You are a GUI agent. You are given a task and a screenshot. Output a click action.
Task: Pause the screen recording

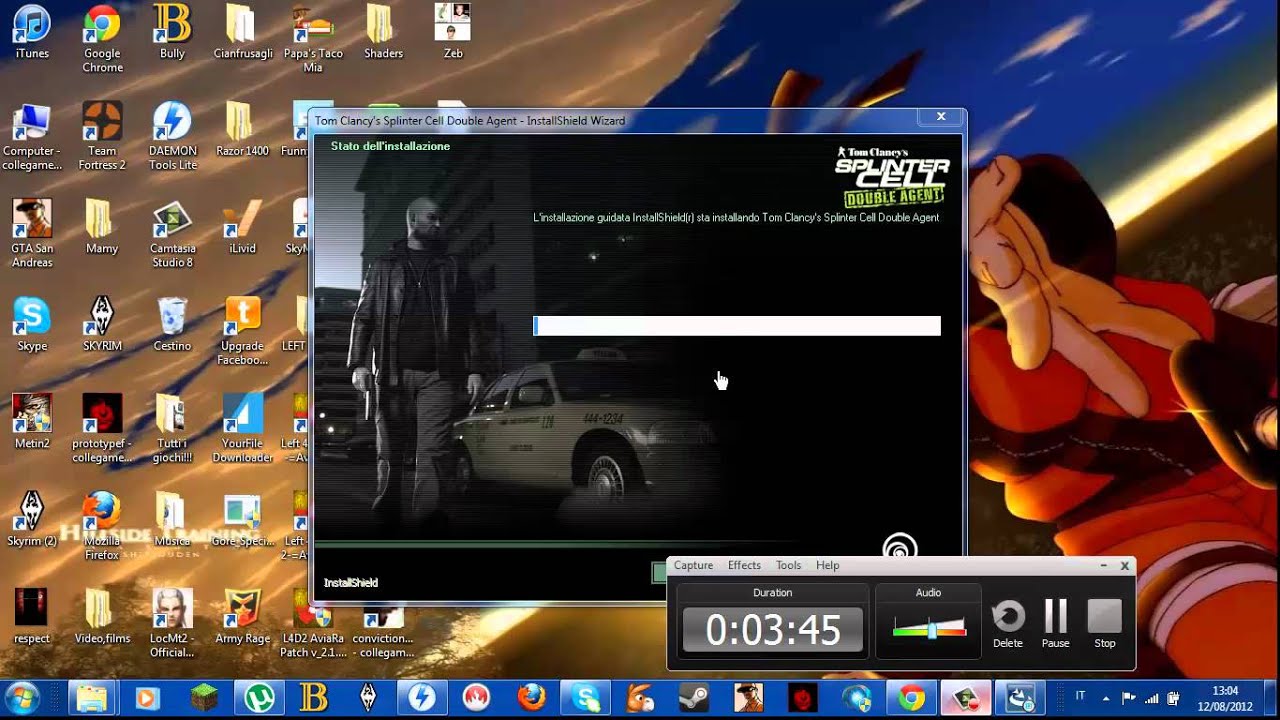click(1056, 624)
